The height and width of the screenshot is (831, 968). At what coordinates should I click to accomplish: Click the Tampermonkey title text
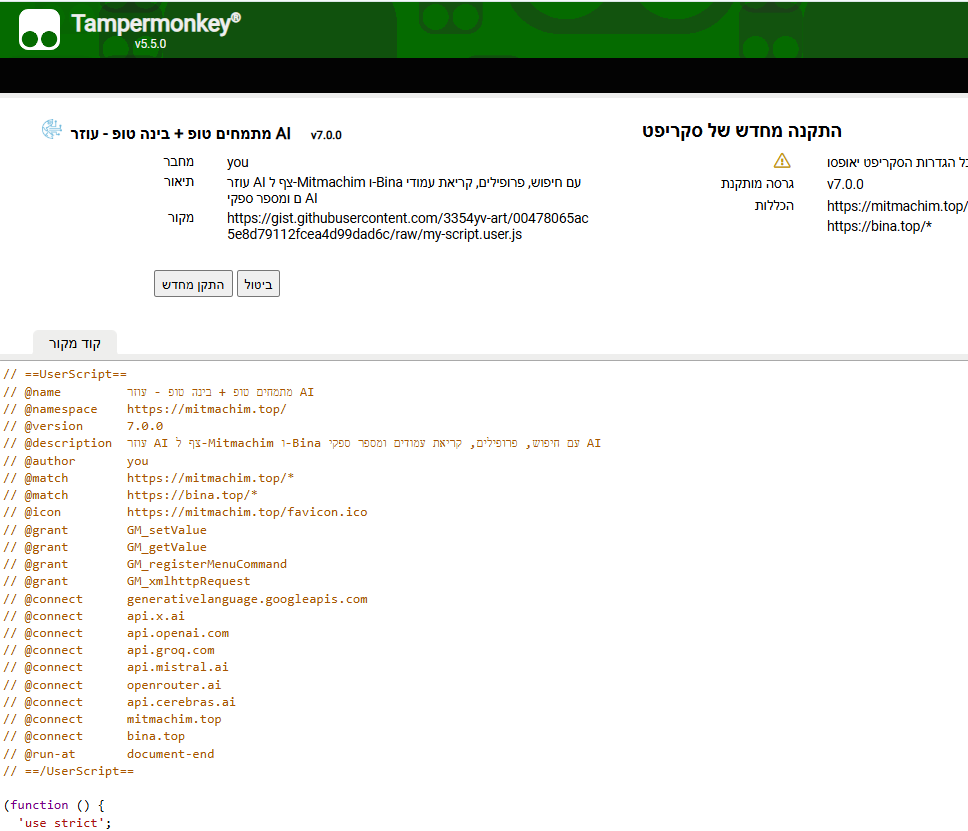tap(156, 23)
